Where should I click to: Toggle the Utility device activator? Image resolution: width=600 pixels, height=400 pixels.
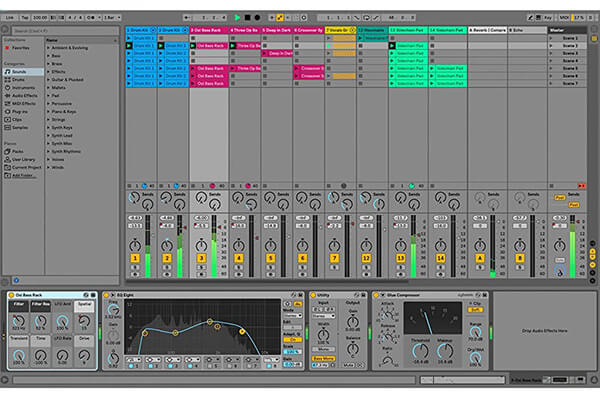click(x=313, y=295)
